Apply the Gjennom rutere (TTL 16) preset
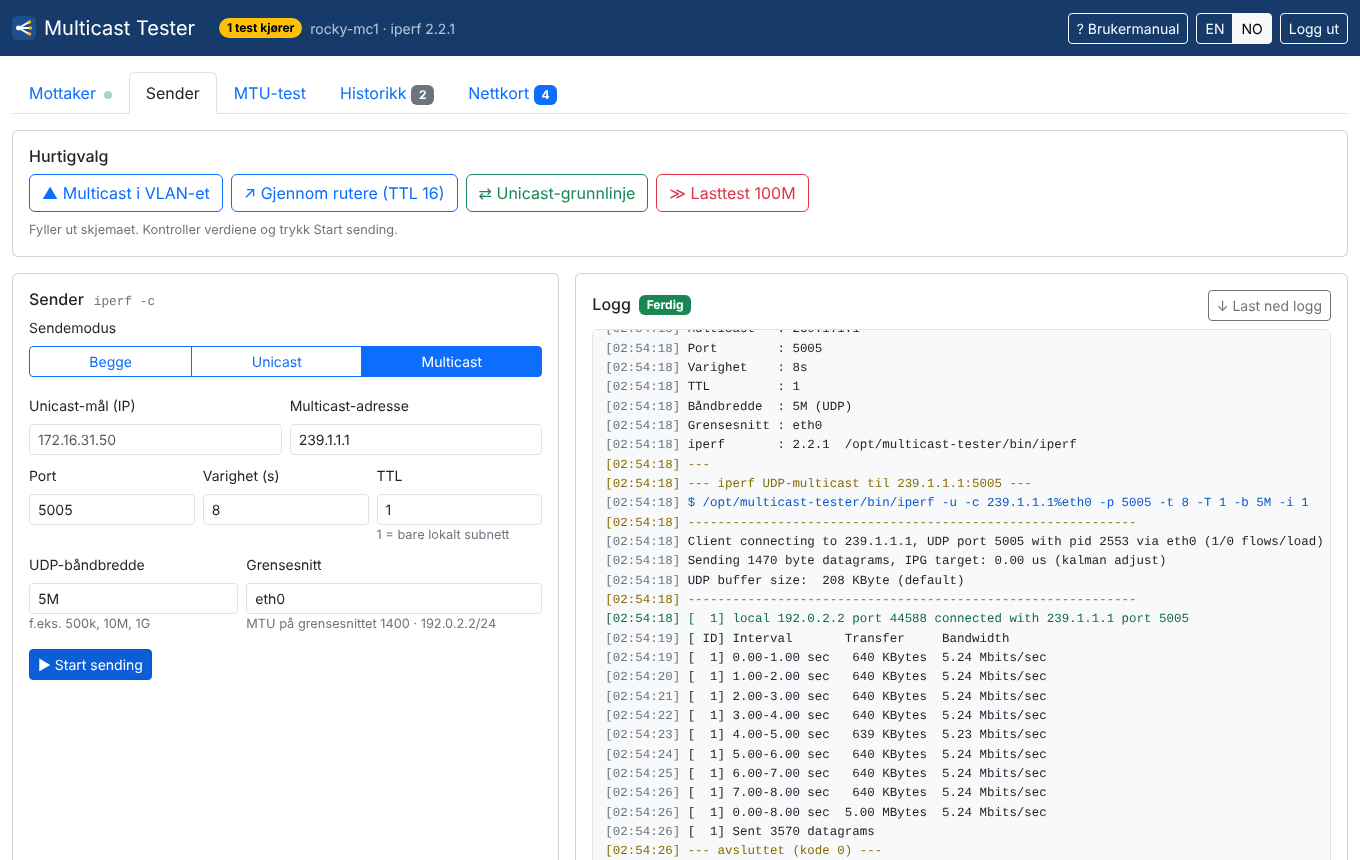1360x860 pixels. (x=345, y=193)
